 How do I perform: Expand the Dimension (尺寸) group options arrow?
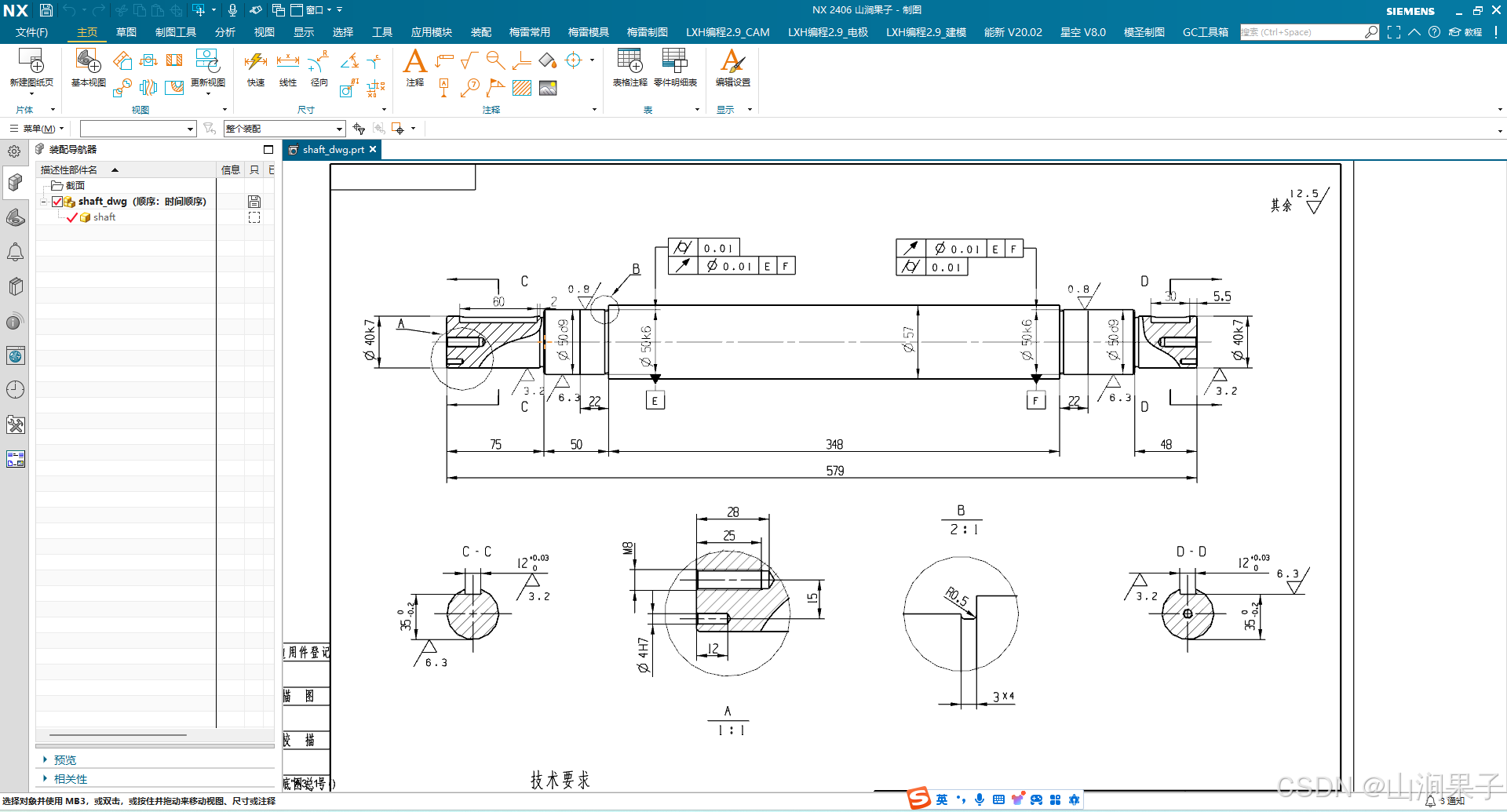[x=384, y=110]
